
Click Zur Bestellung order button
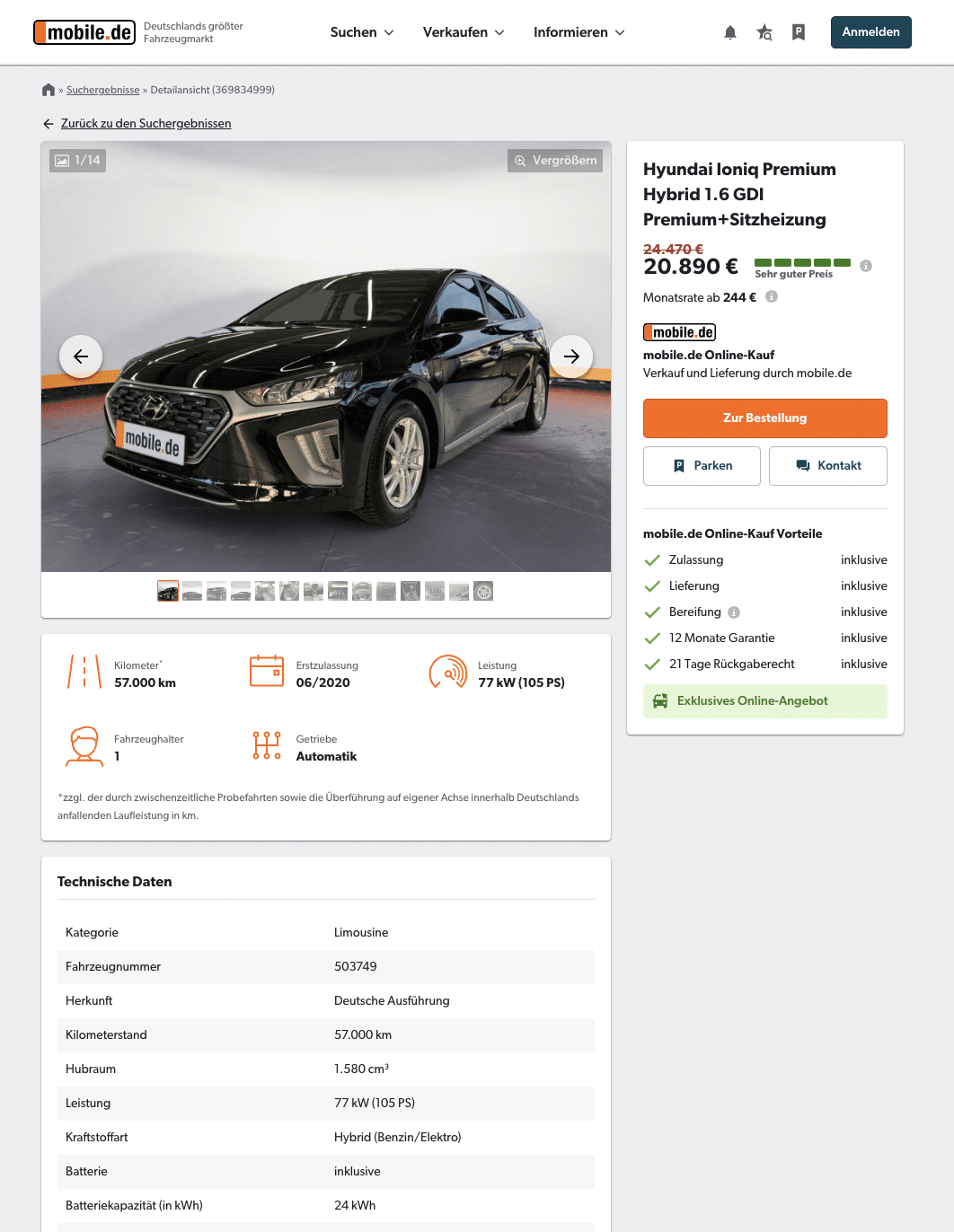pos(765,418)
